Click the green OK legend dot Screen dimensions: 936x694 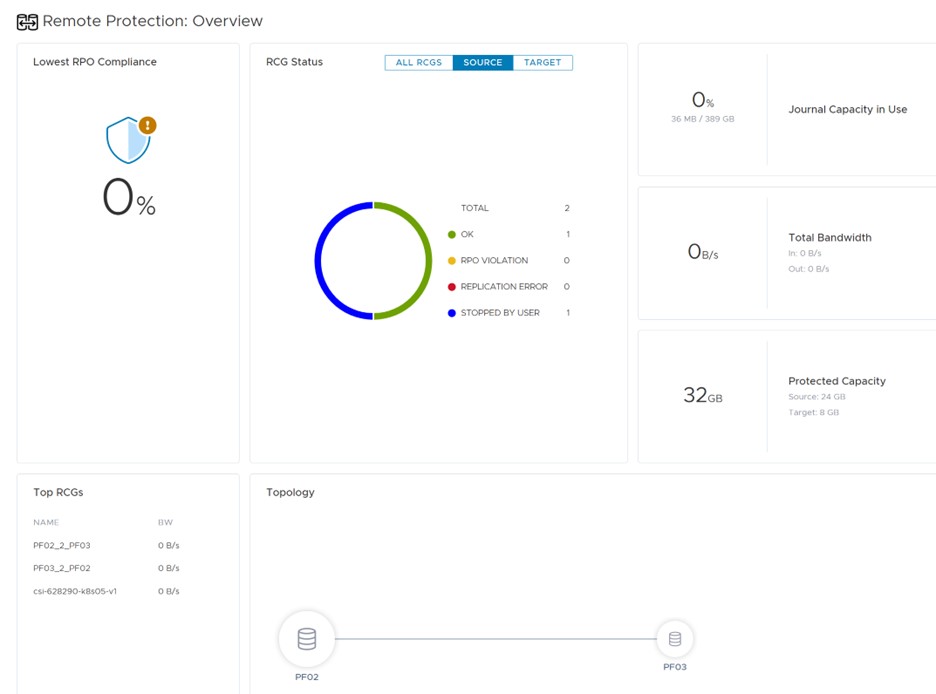pos(452,235)
